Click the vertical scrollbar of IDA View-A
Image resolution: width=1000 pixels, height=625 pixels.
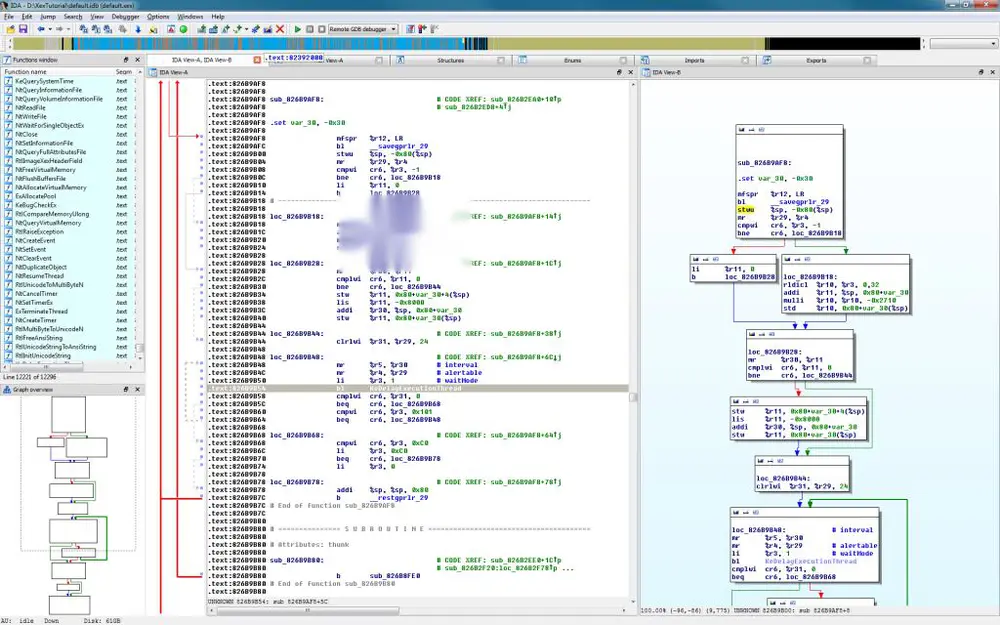(x=633, y=341)
